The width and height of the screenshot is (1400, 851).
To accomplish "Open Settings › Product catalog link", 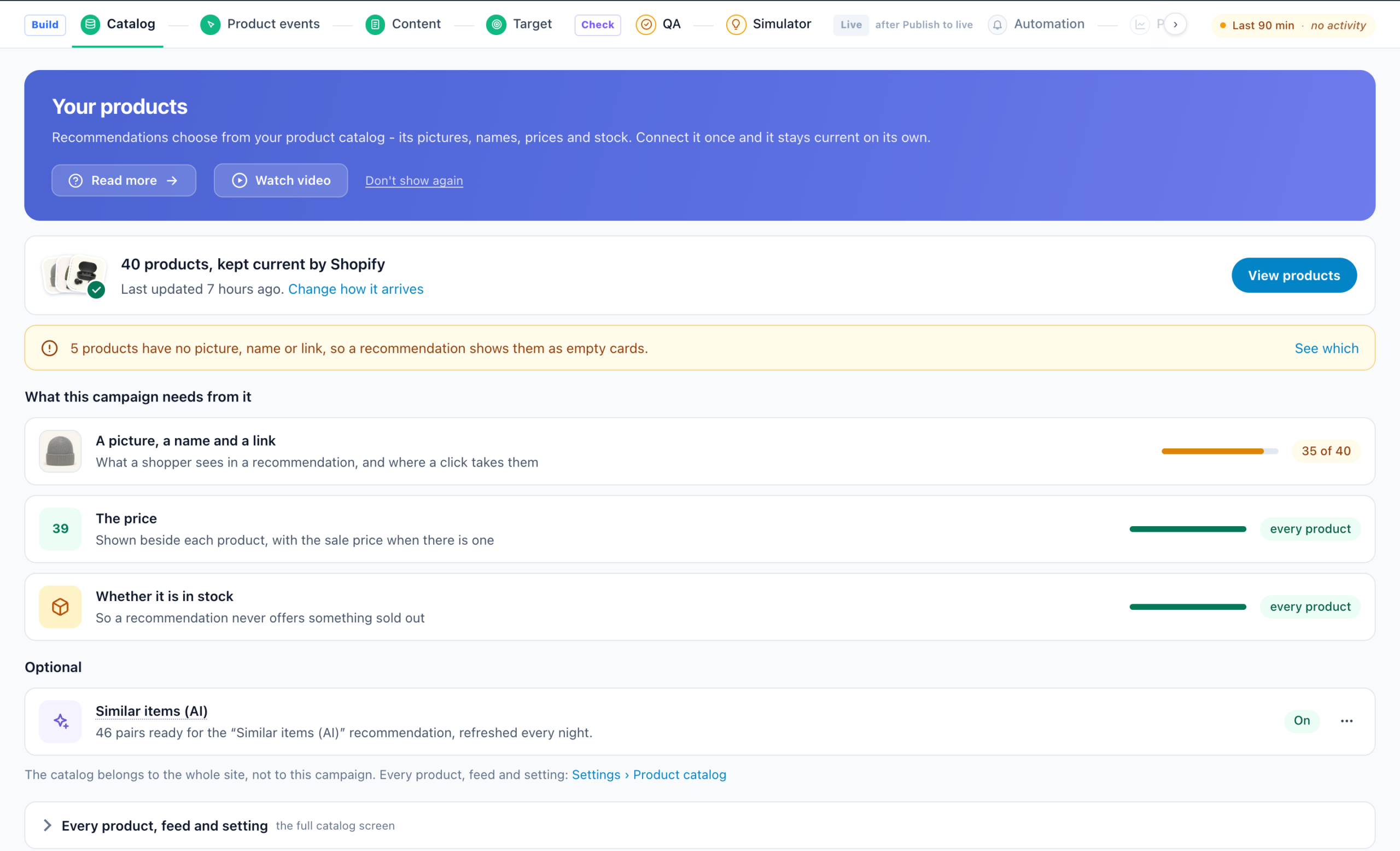I will [649, 775].
